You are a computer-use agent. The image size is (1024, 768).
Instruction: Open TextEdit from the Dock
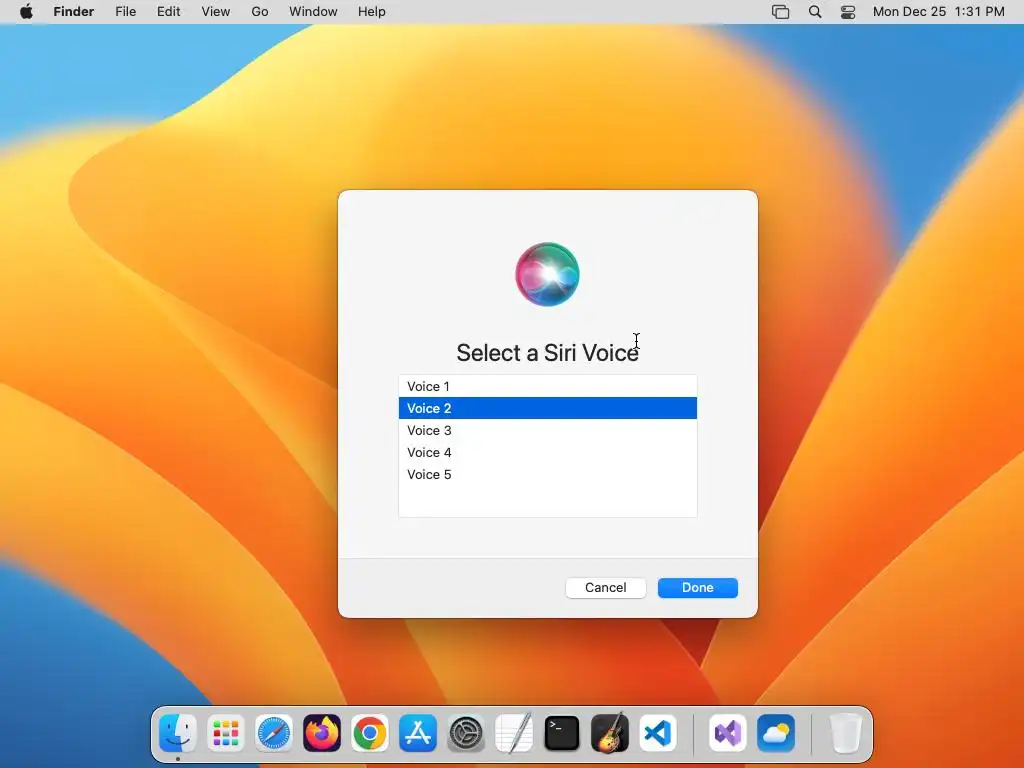(x=514, y=733)
